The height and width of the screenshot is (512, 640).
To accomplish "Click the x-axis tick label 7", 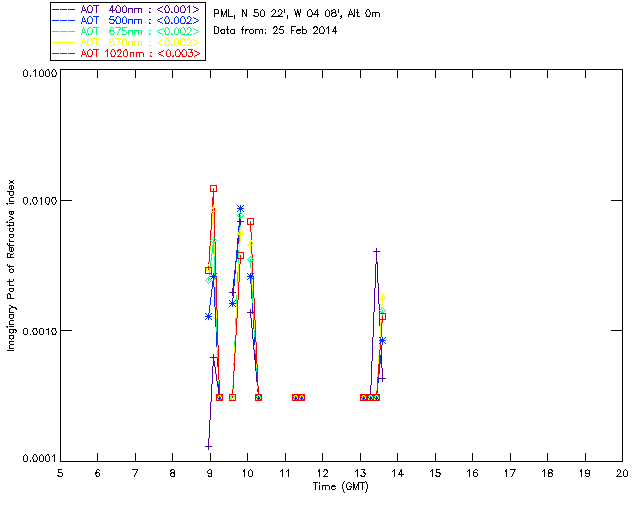I will pos(135,473).
